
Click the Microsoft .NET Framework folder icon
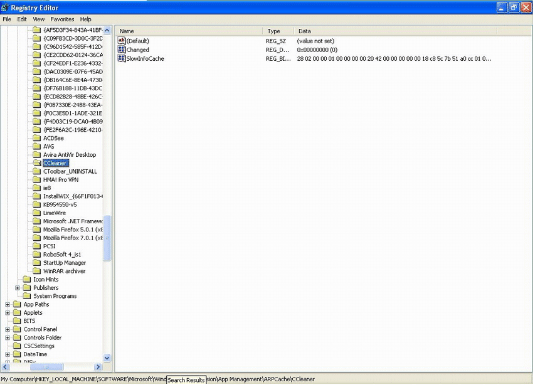click(x=37, y=221)
